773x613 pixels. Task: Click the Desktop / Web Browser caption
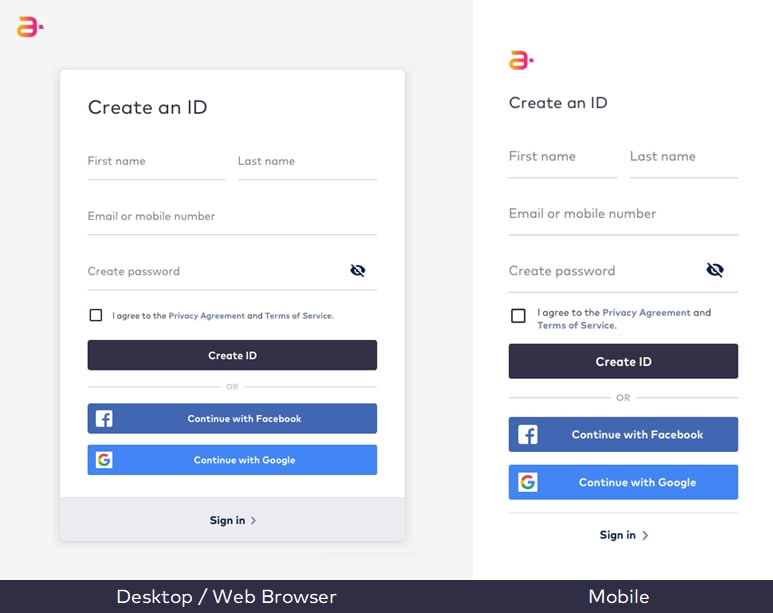(x=226, y=597)
